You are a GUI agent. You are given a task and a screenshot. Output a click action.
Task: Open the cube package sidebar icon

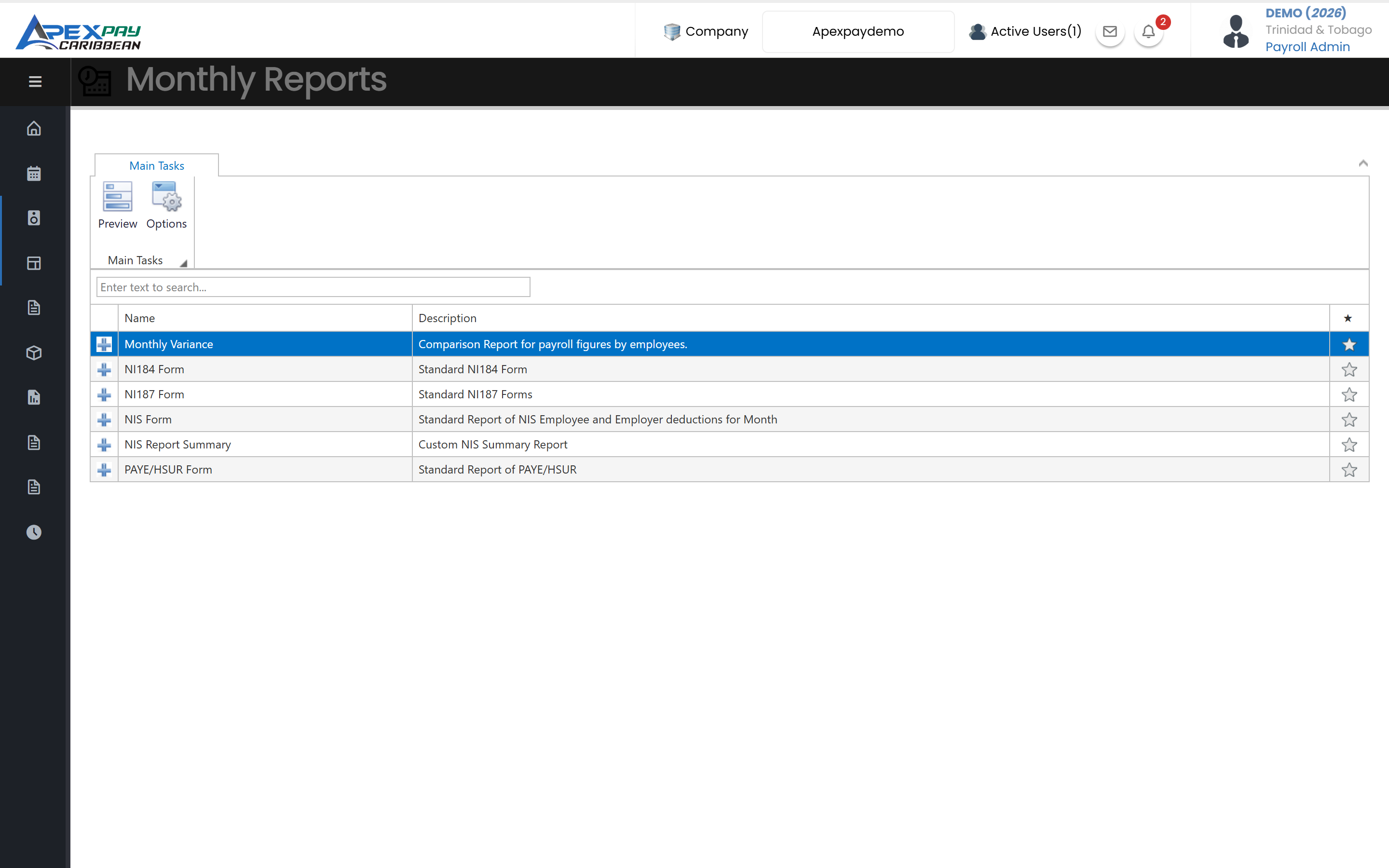coord(34,353)
